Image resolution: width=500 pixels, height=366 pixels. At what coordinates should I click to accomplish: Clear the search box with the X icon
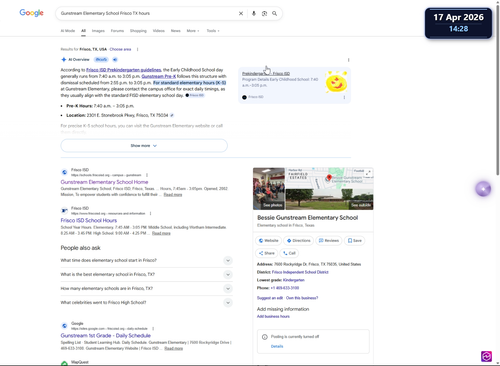241,13
